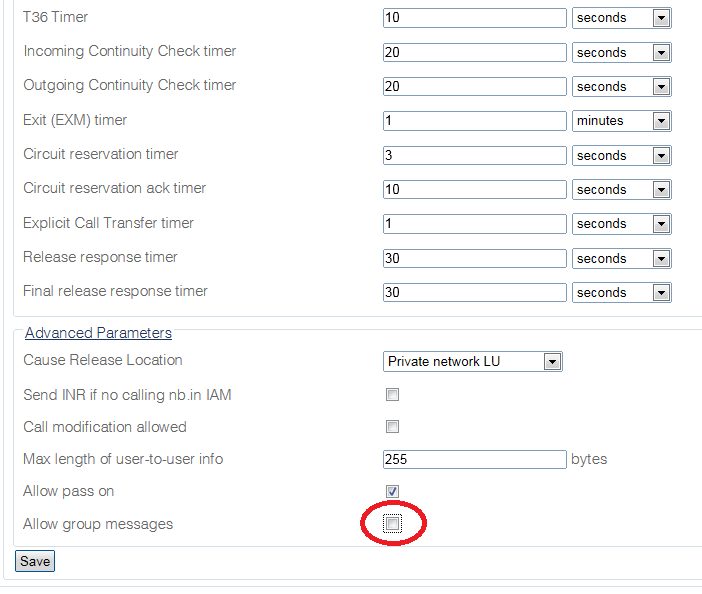
Task: Focus the Release response timer input
Action: [x=475, y=258]
